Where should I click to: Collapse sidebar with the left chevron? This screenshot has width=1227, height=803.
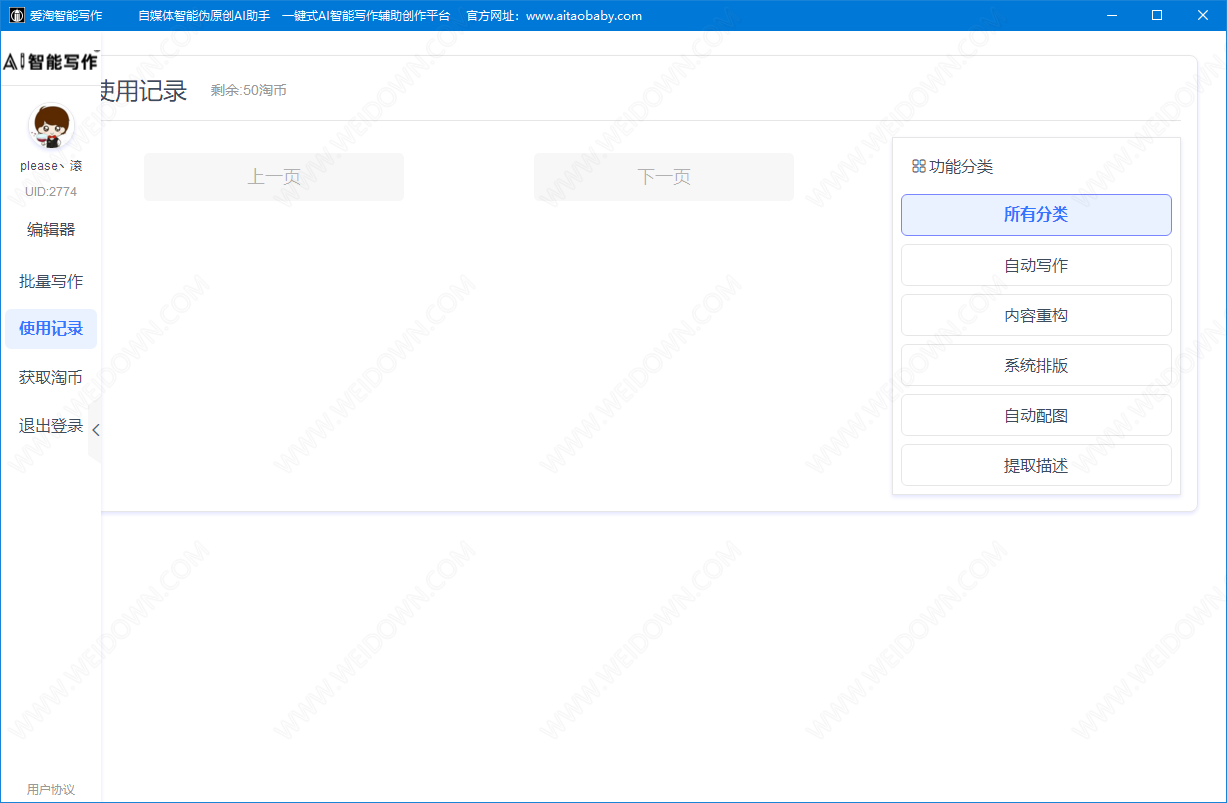(95, 430)
